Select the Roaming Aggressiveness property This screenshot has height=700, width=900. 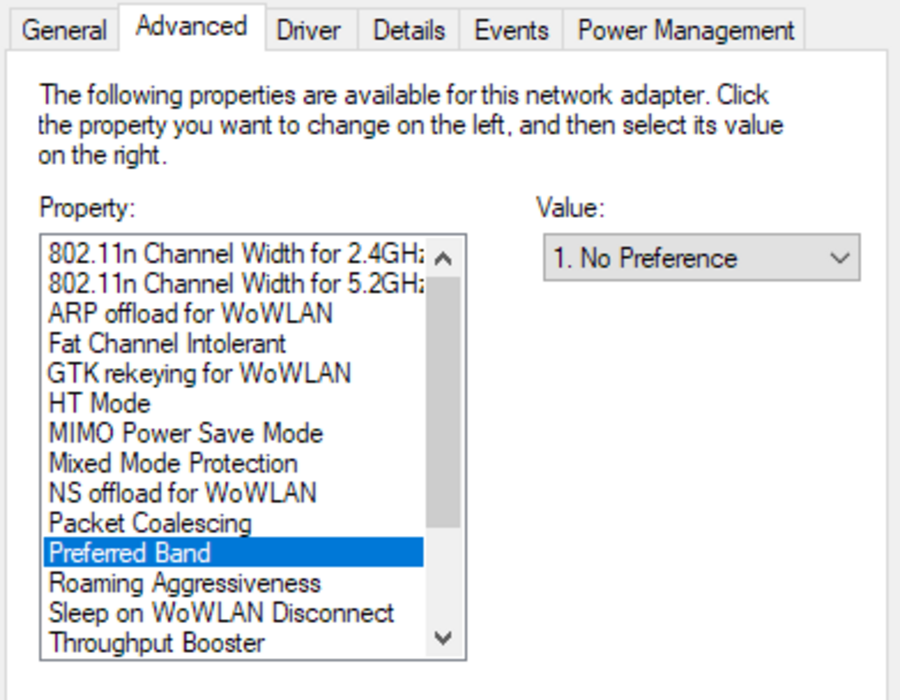[x=234, y=583]
